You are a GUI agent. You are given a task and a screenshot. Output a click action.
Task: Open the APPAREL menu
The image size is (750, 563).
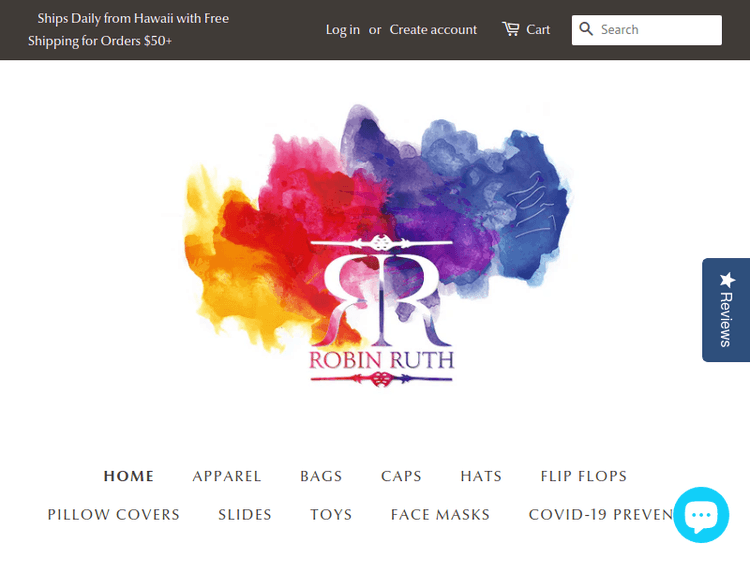tap(227, 476)
